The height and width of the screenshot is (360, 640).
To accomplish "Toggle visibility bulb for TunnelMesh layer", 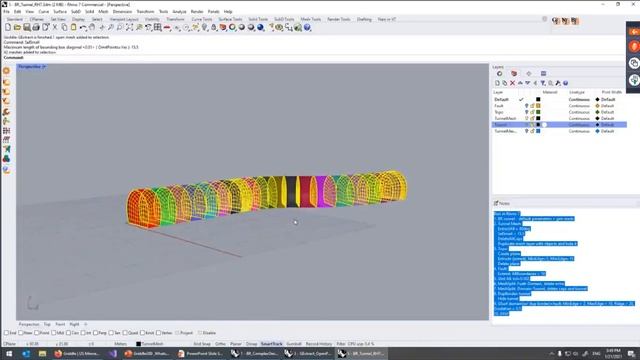I will [527, 118].
